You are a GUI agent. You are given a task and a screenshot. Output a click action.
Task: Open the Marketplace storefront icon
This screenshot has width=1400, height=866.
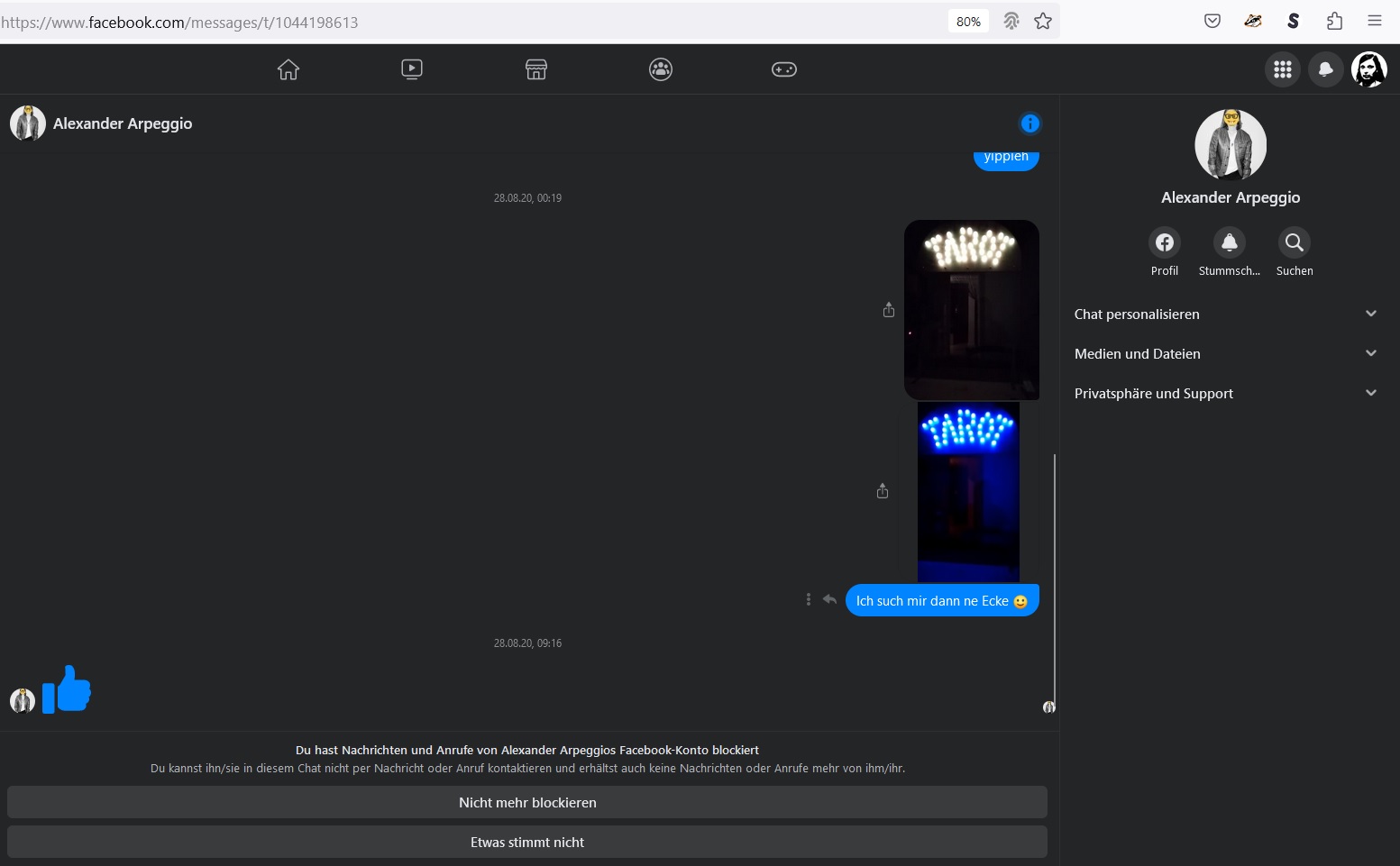(536, 69)
